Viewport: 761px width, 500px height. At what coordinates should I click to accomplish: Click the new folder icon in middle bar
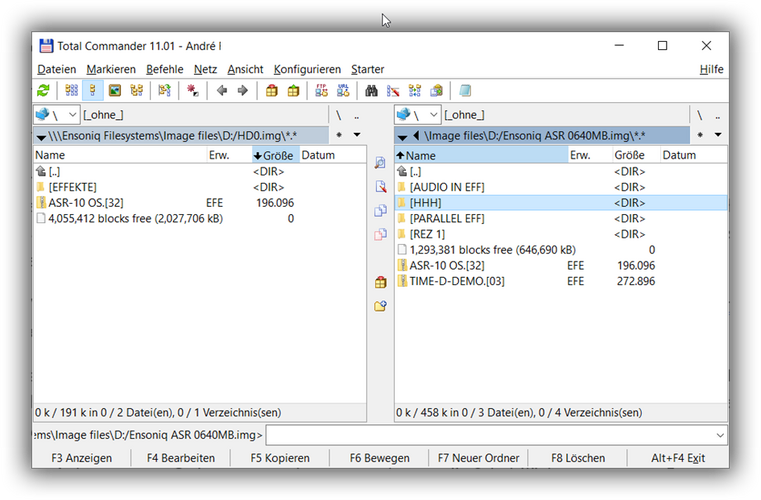tap(380, 306)
